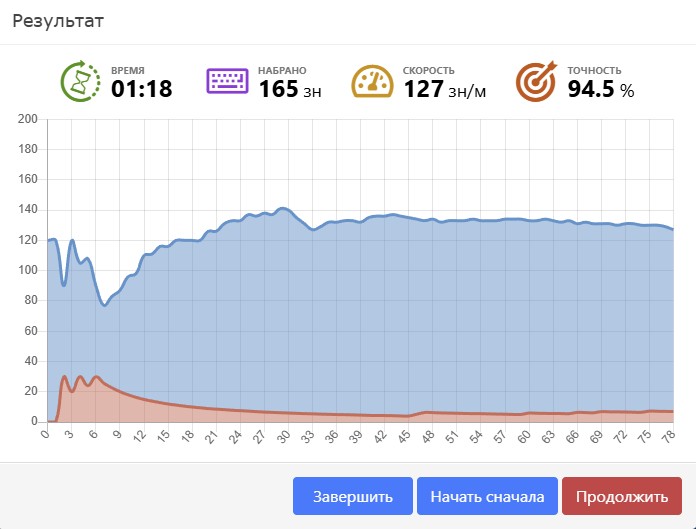Screen dimensions: 696x529
Task: Click the ВРЕМЯ label
Action: (127, 71)
